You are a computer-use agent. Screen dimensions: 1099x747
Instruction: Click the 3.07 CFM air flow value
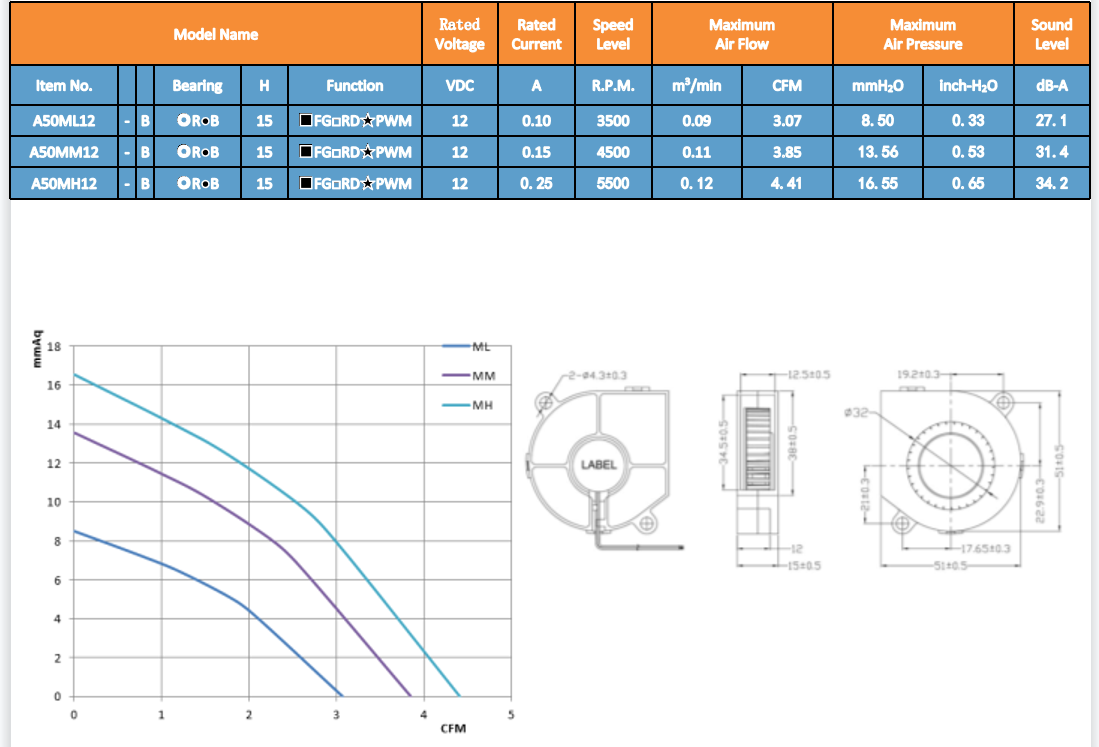pyautogui.click(x=787, y=122)
